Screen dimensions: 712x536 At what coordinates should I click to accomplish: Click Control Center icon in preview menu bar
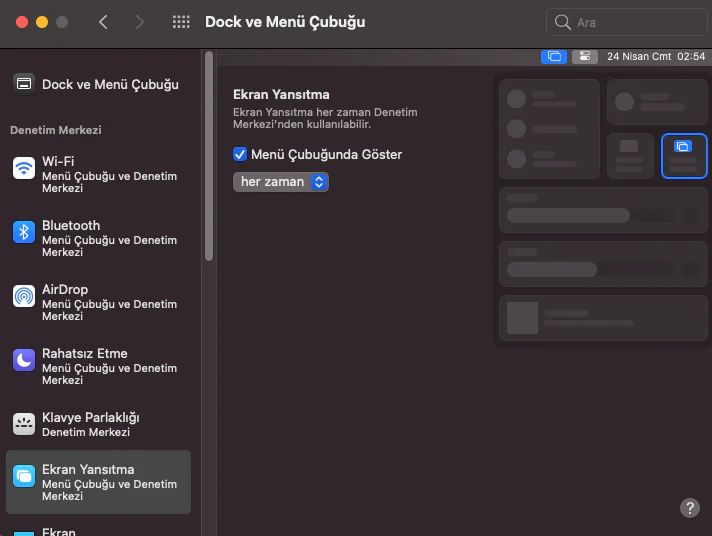point(585,57)
